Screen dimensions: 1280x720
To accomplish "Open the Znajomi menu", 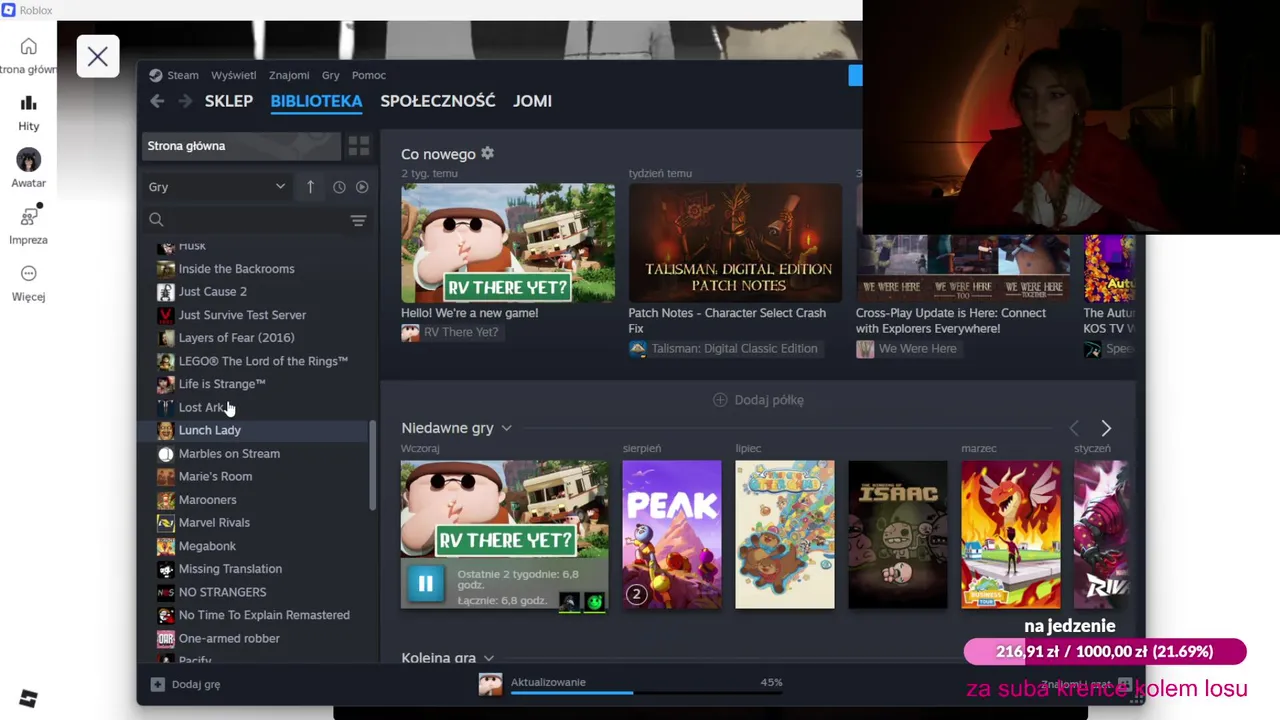I will [289, 75].
